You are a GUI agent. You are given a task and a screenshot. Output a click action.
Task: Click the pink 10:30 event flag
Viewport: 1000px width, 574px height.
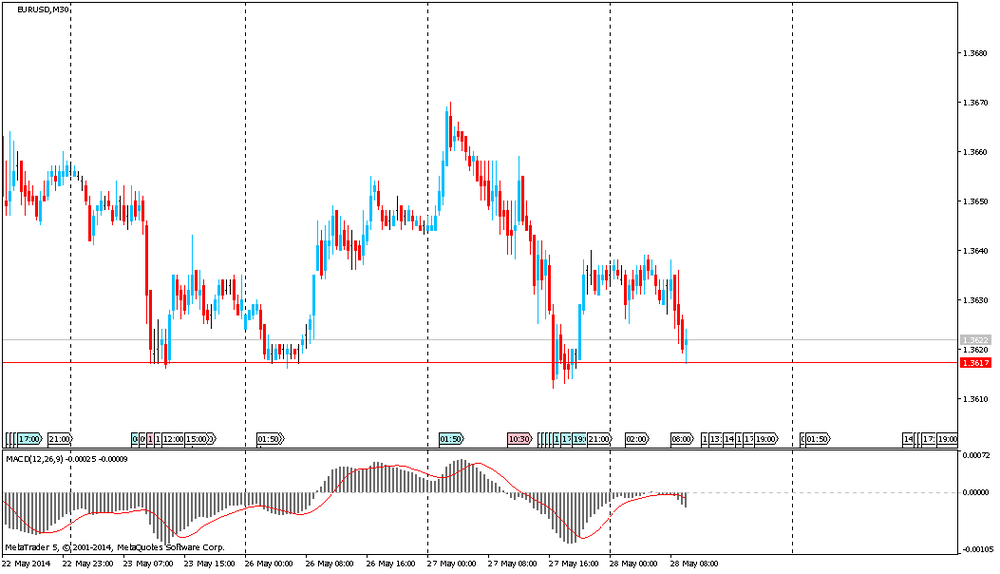click(x=518, y=438)
